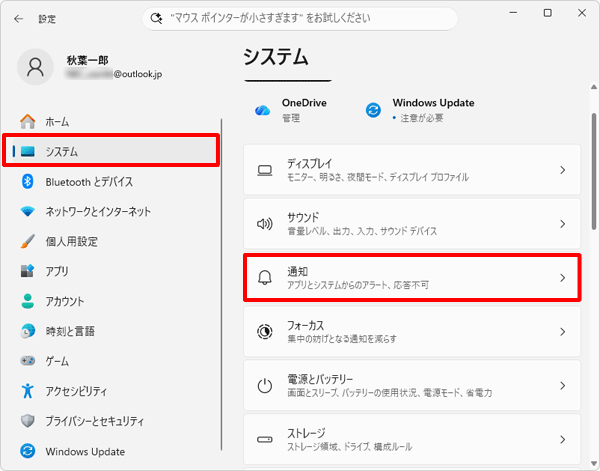Click the アプリ icon in sidebar
Viewport: 600px width, 471px height.
point(28,271)
